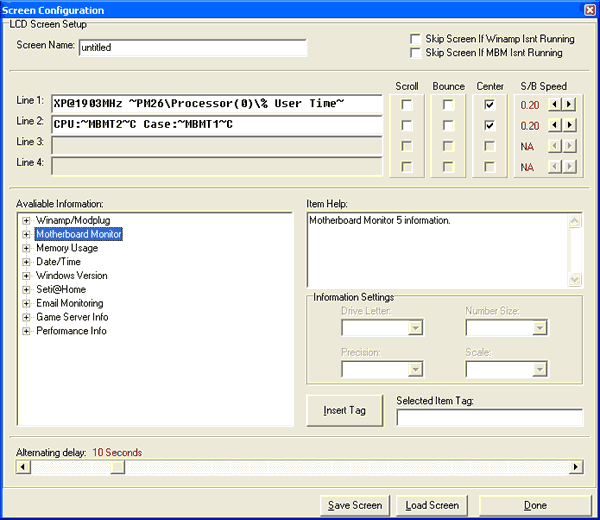Close the Screen Configuration window
This screenshot has width=600, height=520.
(590, 10)
